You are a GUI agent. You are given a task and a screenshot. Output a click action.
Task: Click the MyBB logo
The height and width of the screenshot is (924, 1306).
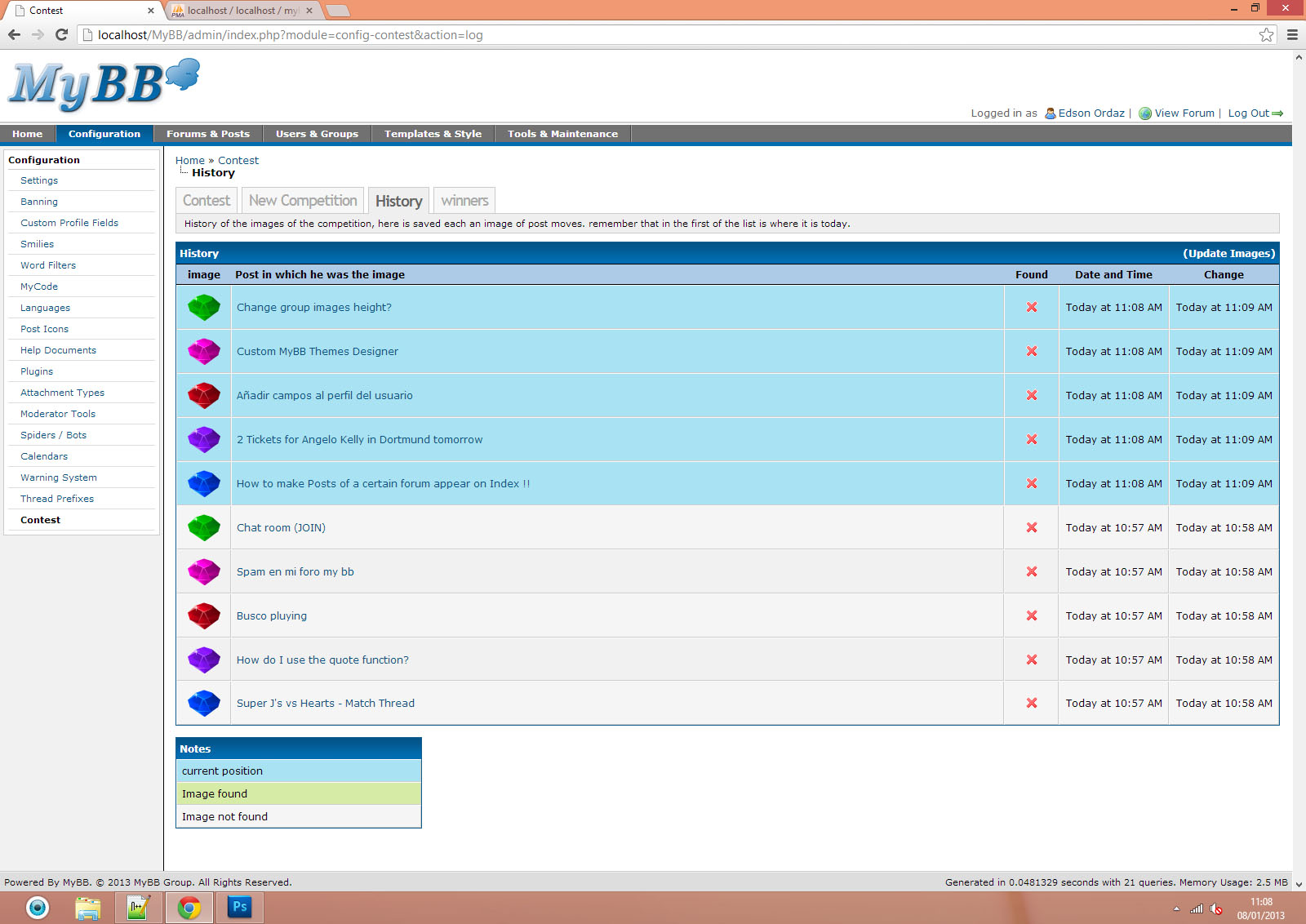point(103,84)
